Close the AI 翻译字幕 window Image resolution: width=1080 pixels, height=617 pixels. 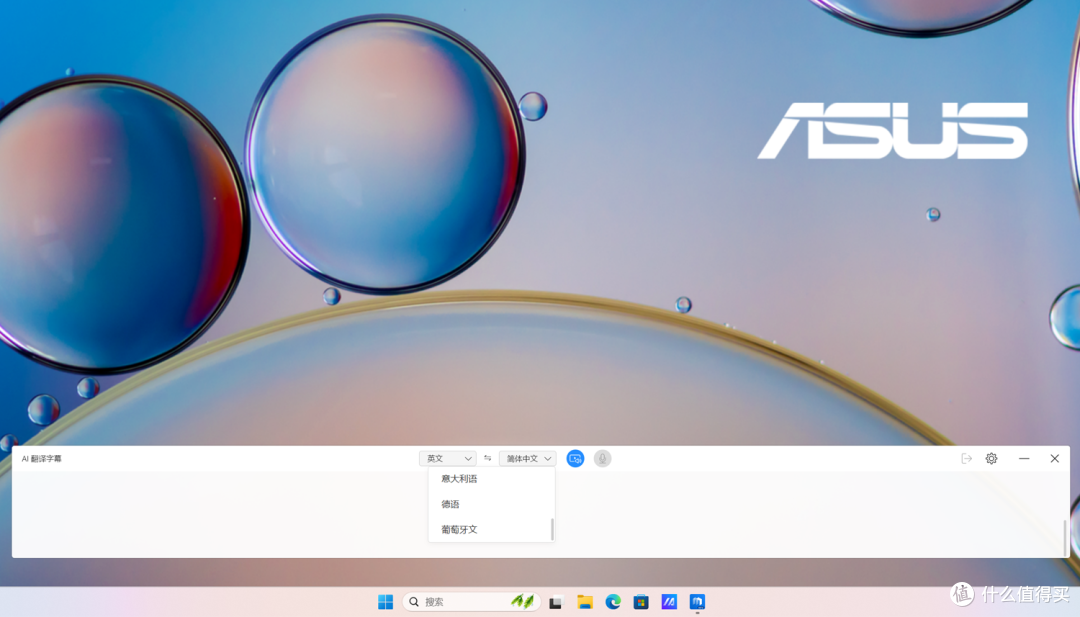(x=1055, y=459)
